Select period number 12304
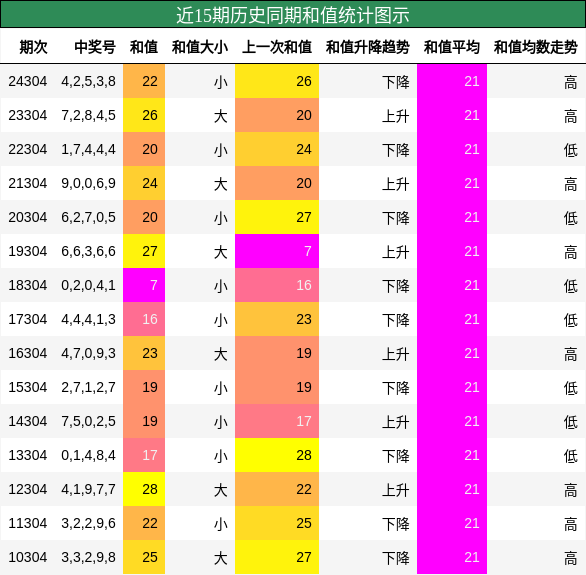The width and height of the screenshot is (586, 575). click(28, 489)
